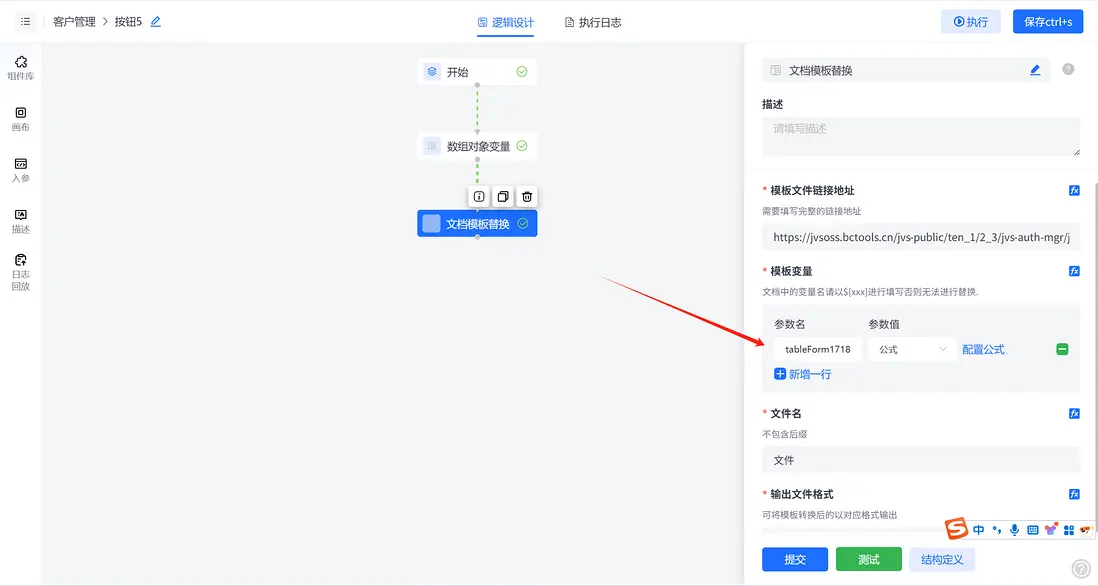Viewport: 1098px width, 586px height.
Task: Click the info icon above 文档模板替换 node
Action: click(x=478, y=196)
